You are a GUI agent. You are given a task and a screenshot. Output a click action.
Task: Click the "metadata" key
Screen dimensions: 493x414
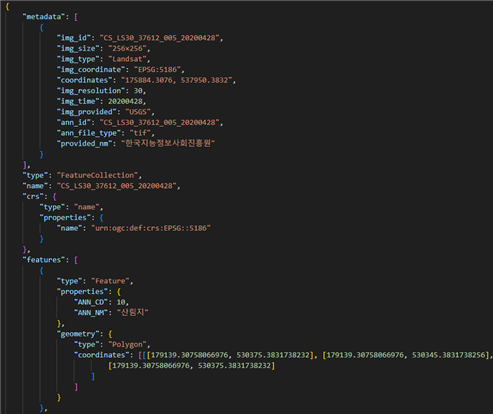click(44, 17)
